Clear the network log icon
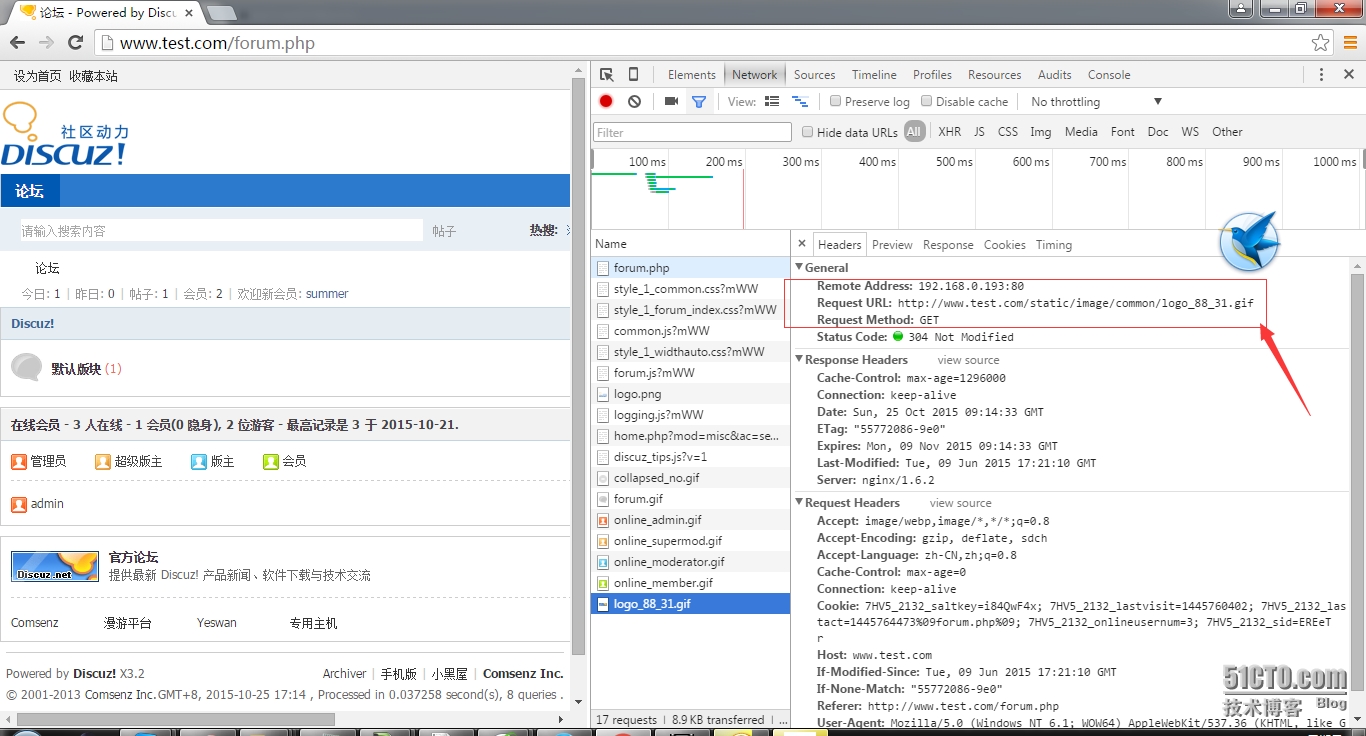1366x736 pixels. pyautogui.click(x=634, y=101)
